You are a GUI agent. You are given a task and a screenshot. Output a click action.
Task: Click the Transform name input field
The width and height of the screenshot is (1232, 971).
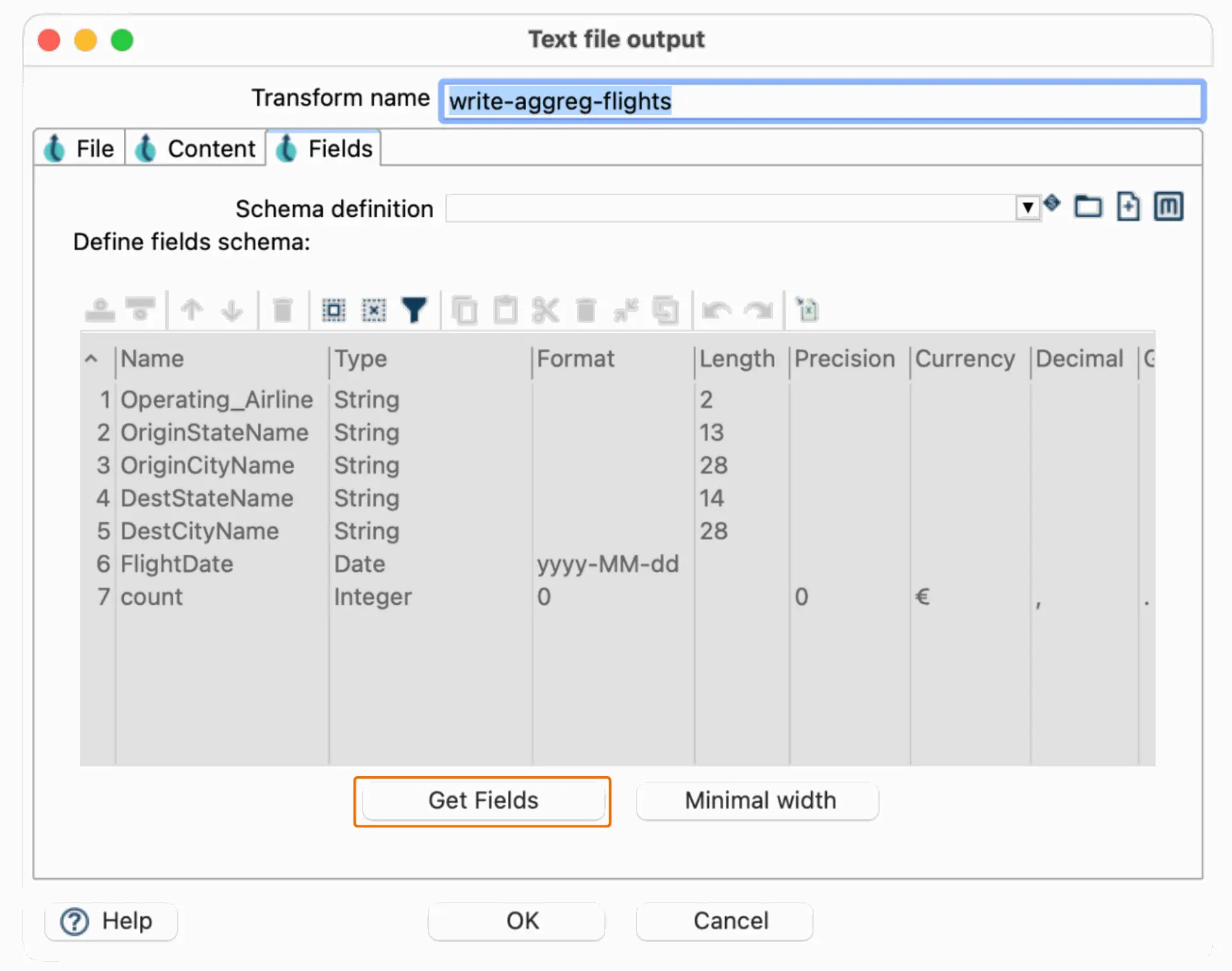(822, 101)
